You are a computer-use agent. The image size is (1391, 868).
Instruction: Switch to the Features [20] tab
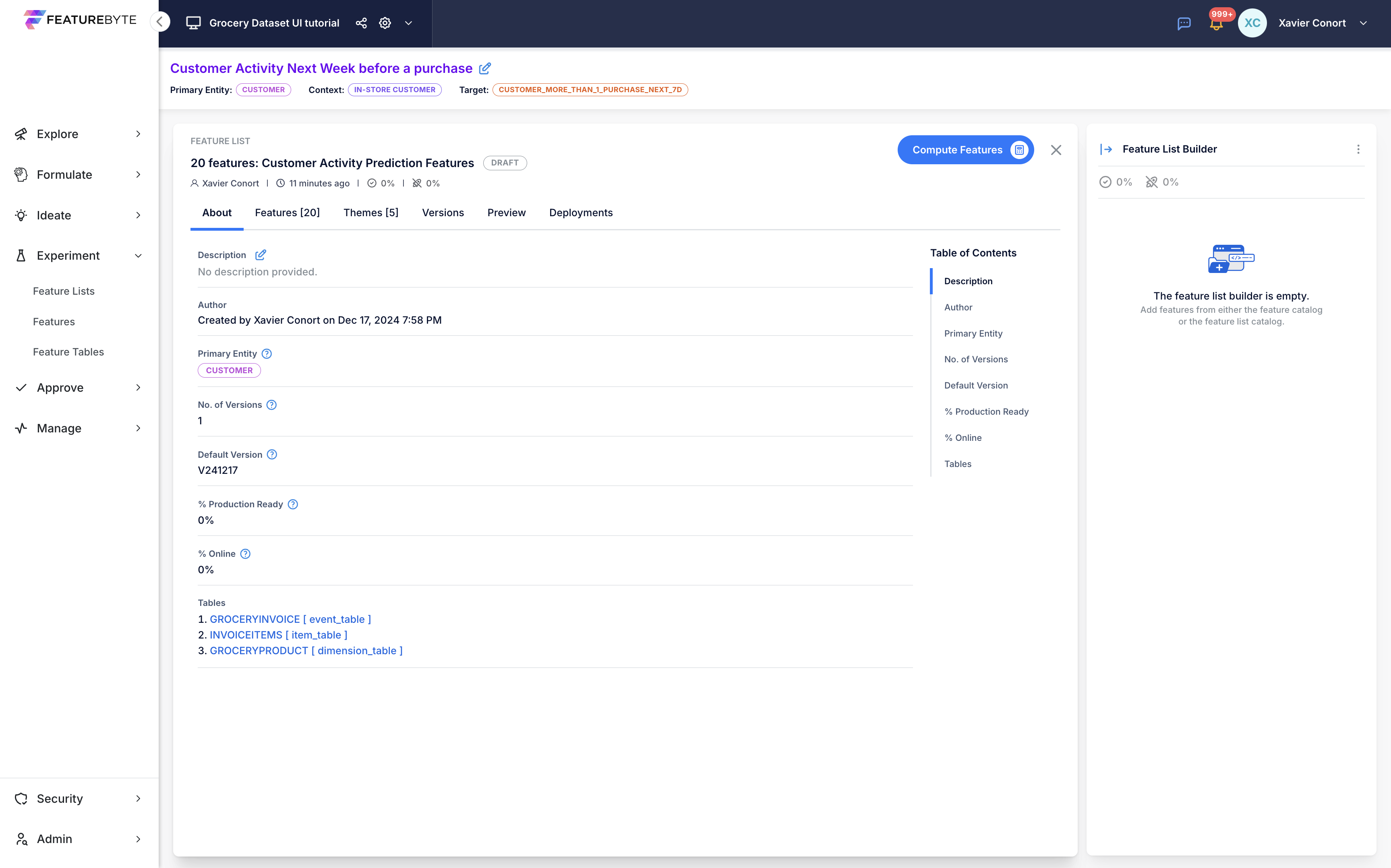click(287, 213)
